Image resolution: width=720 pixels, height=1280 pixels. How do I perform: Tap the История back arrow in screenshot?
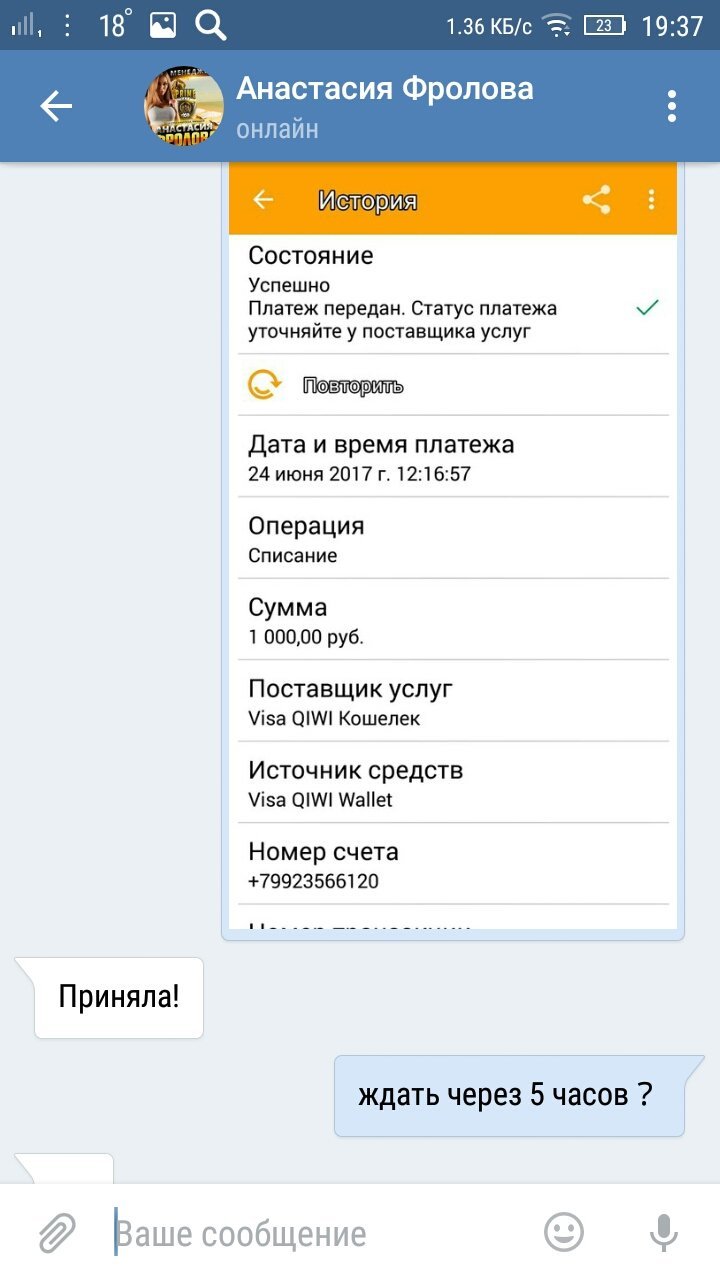(x=263, y=200)
